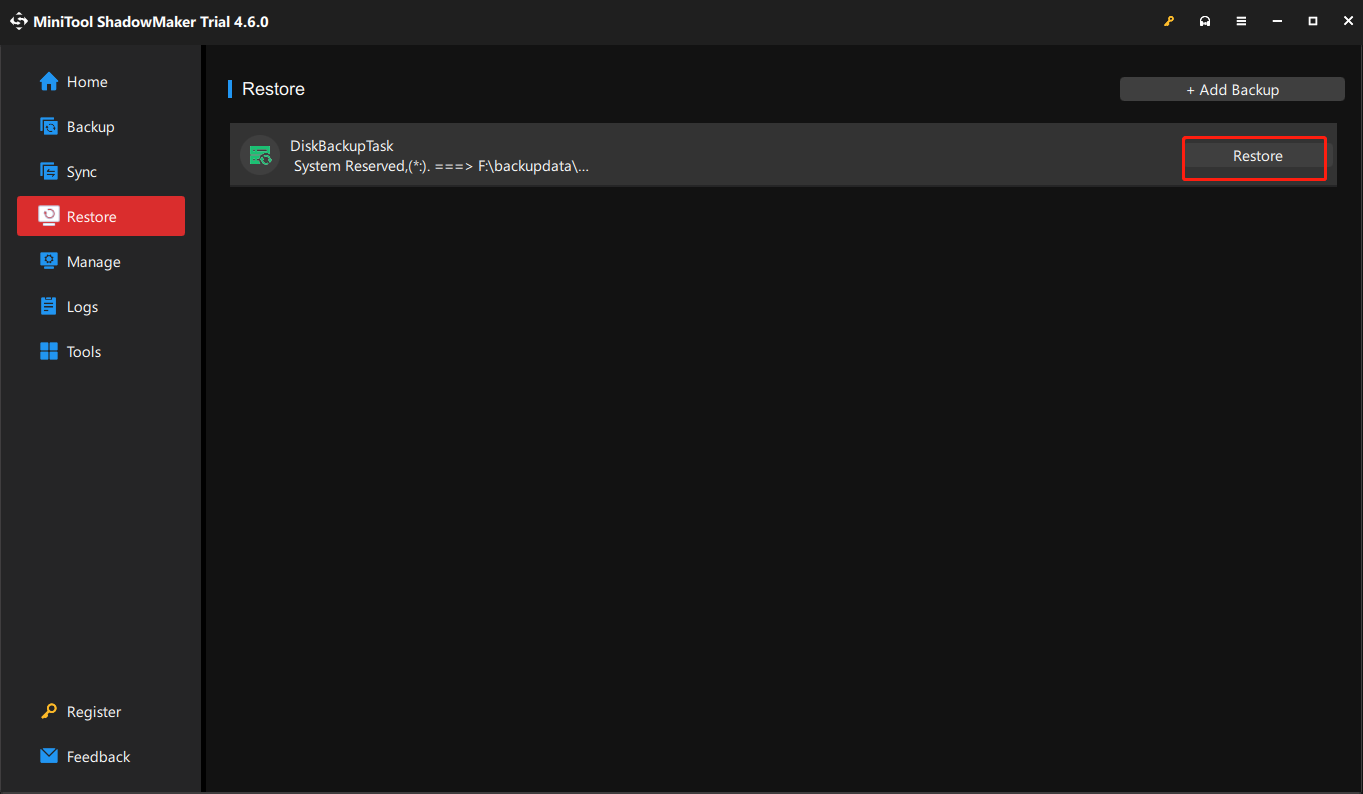
Task: Click the orange key icon in title bar
Action: (x=1169, y=21)
